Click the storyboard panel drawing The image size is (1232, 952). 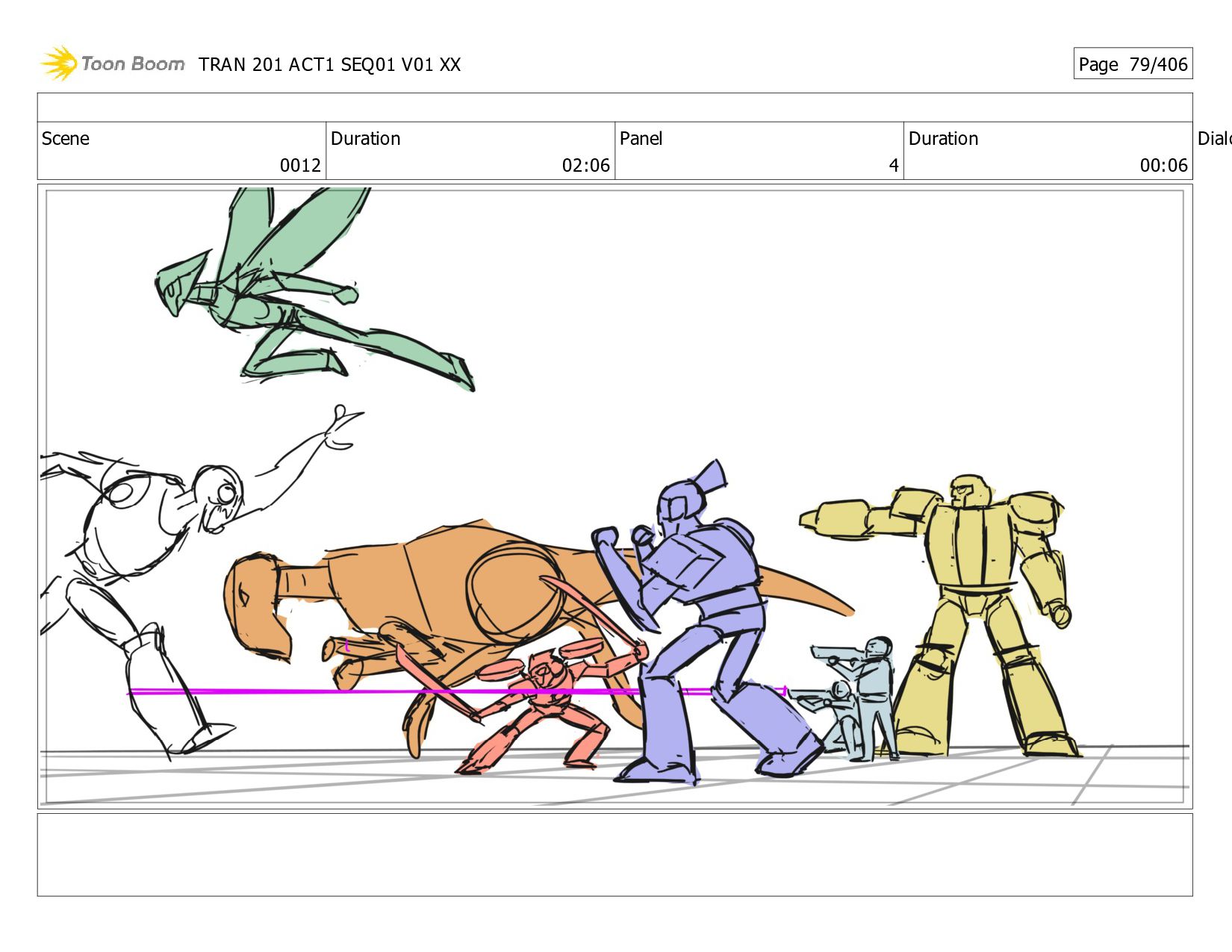[615, 497]
